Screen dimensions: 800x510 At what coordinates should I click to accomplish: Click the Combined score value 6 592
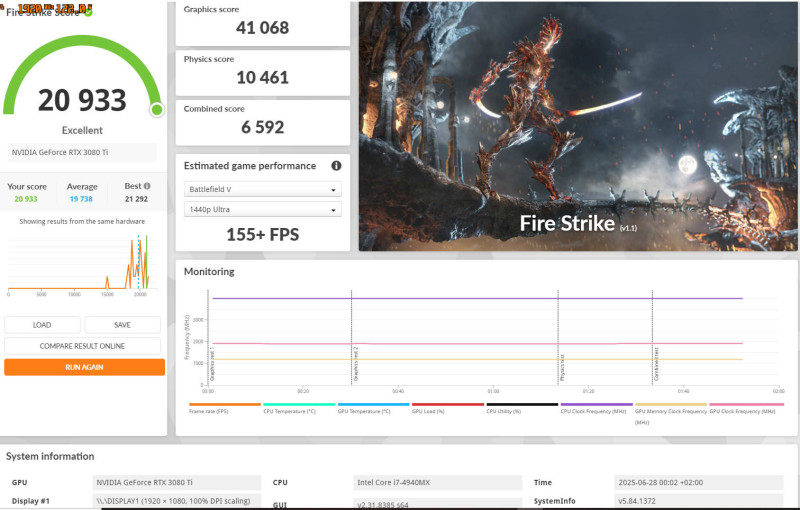pos(262,127)
